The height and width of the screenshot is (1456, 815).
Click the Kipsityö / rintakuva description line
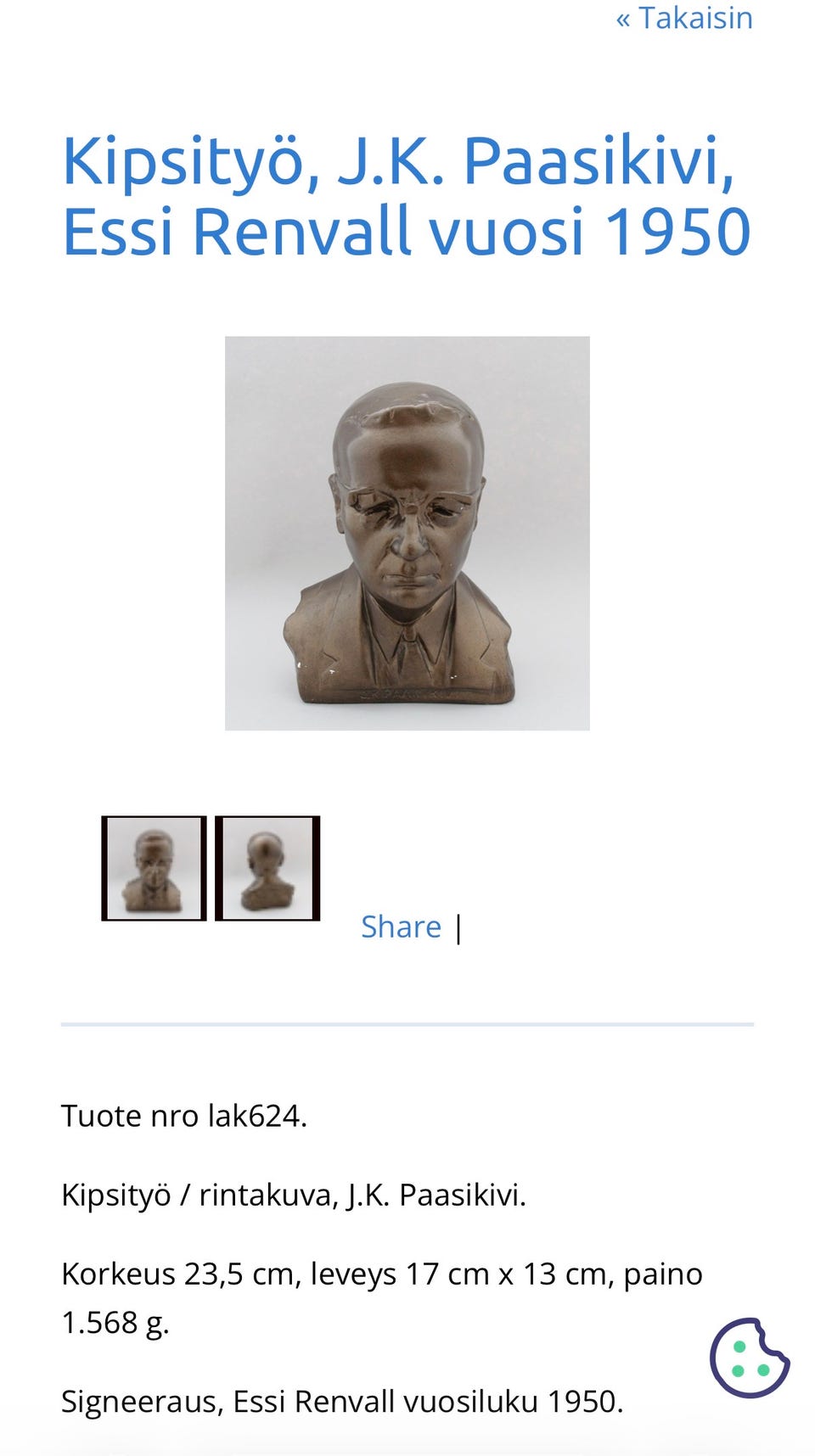(x=294, y=1195)
